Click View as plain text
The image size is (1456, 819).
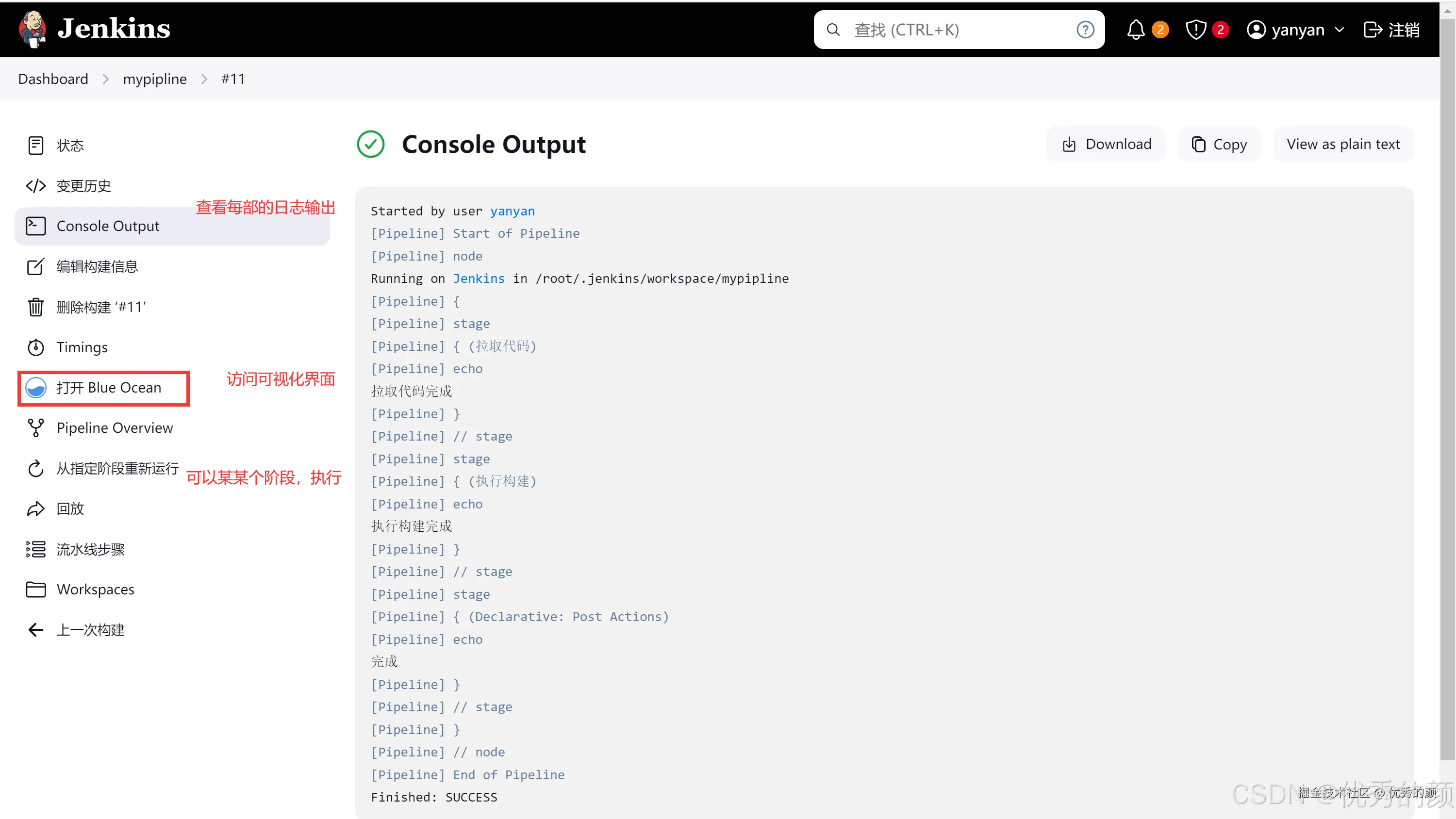1342,144
